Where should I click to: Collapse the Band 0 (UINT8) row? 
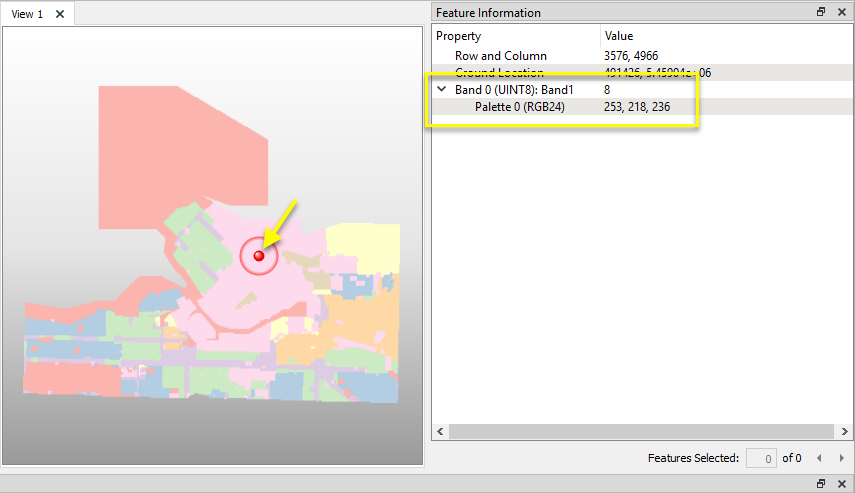pyautogui.click(x=441, y=90)
